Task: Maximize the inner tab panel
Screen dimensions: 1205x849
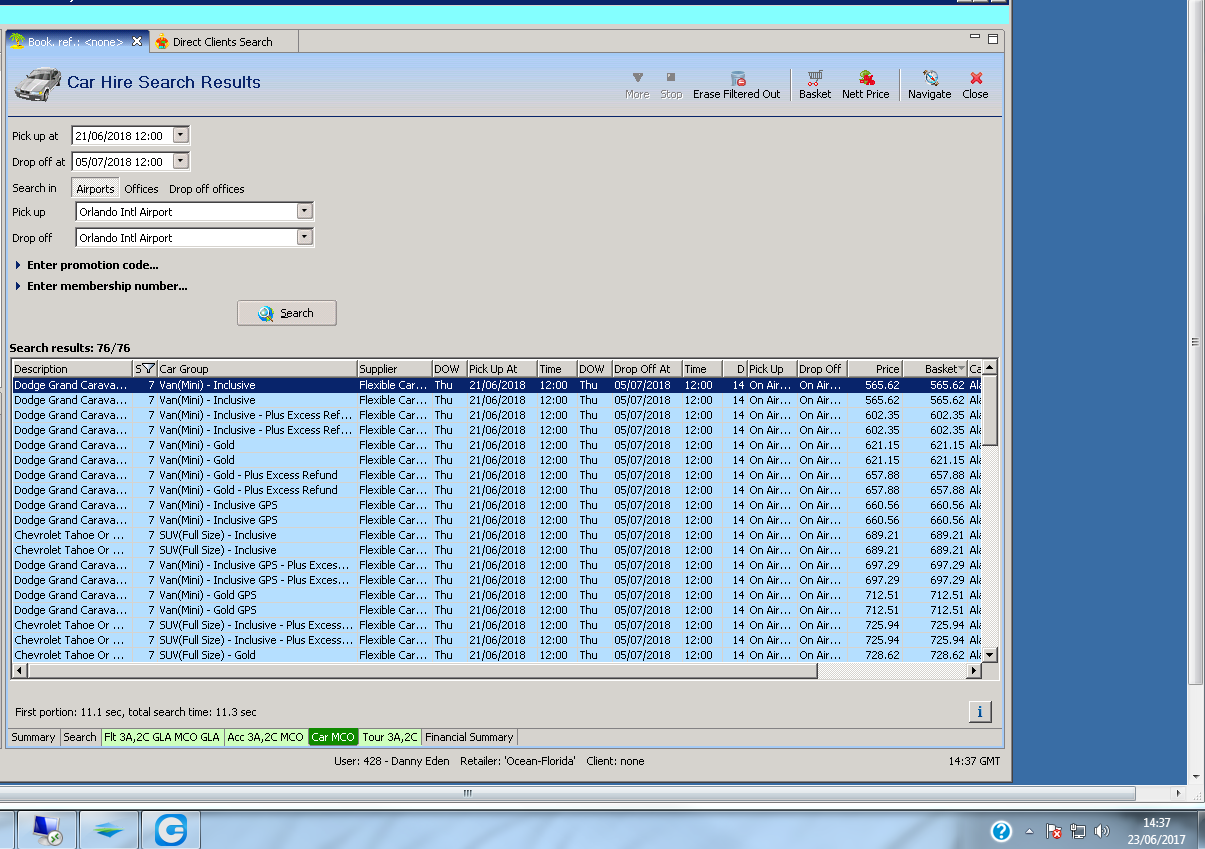Action: click(x=993, y=39)
